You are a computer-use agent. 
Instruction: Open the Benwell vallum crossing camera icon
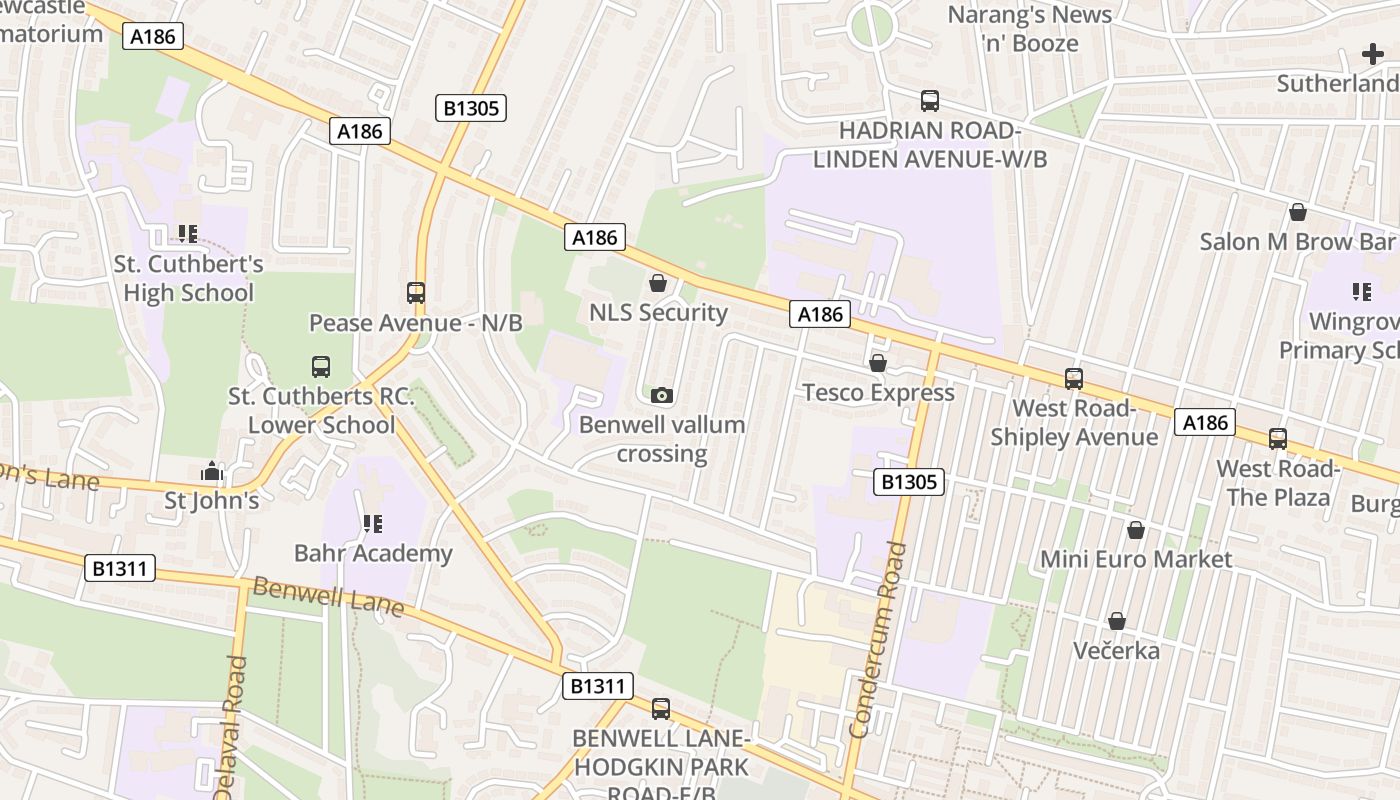(x=661, y=395)
